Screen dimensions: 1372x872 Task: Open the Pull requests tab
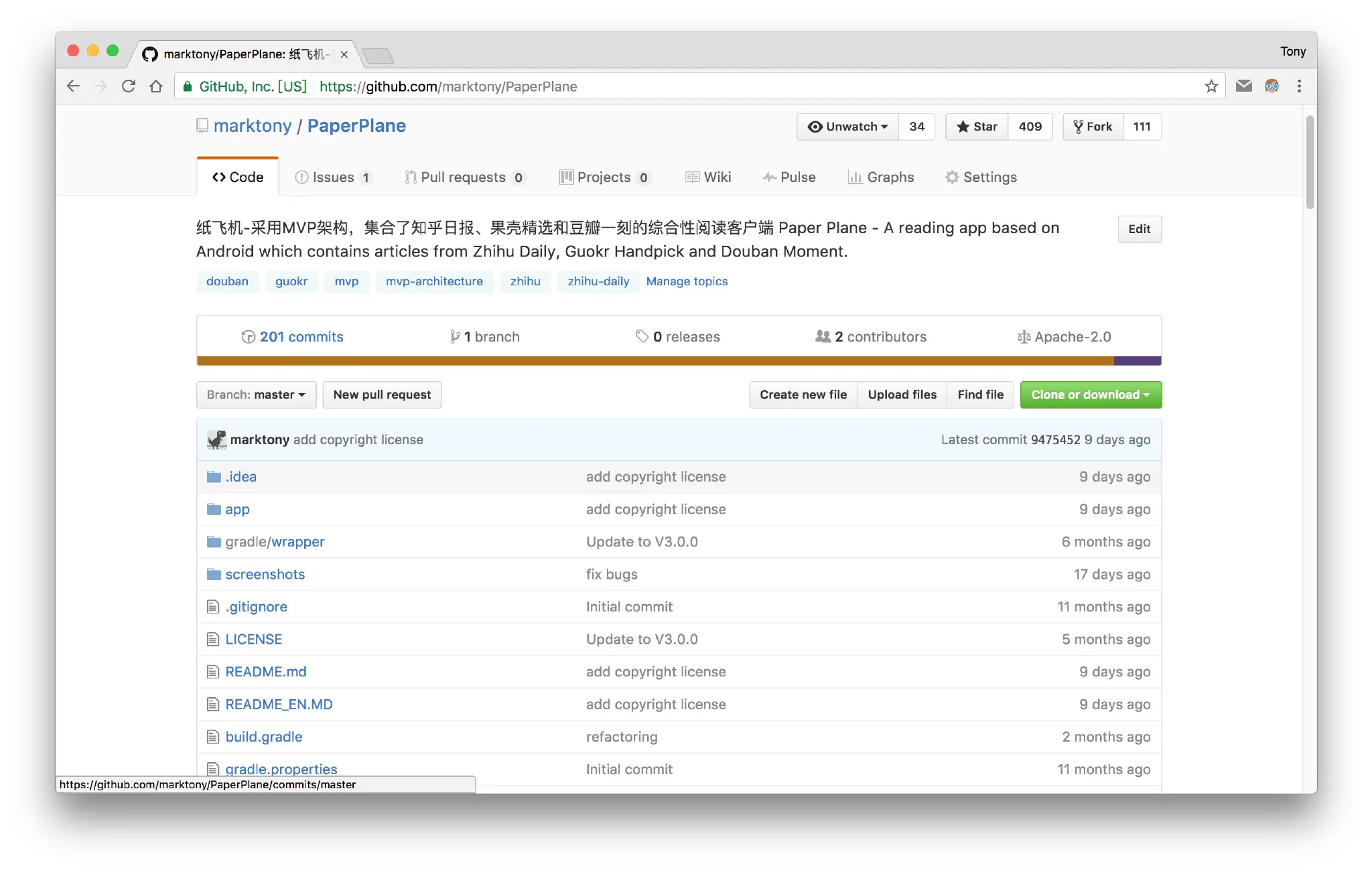[464, 177]
